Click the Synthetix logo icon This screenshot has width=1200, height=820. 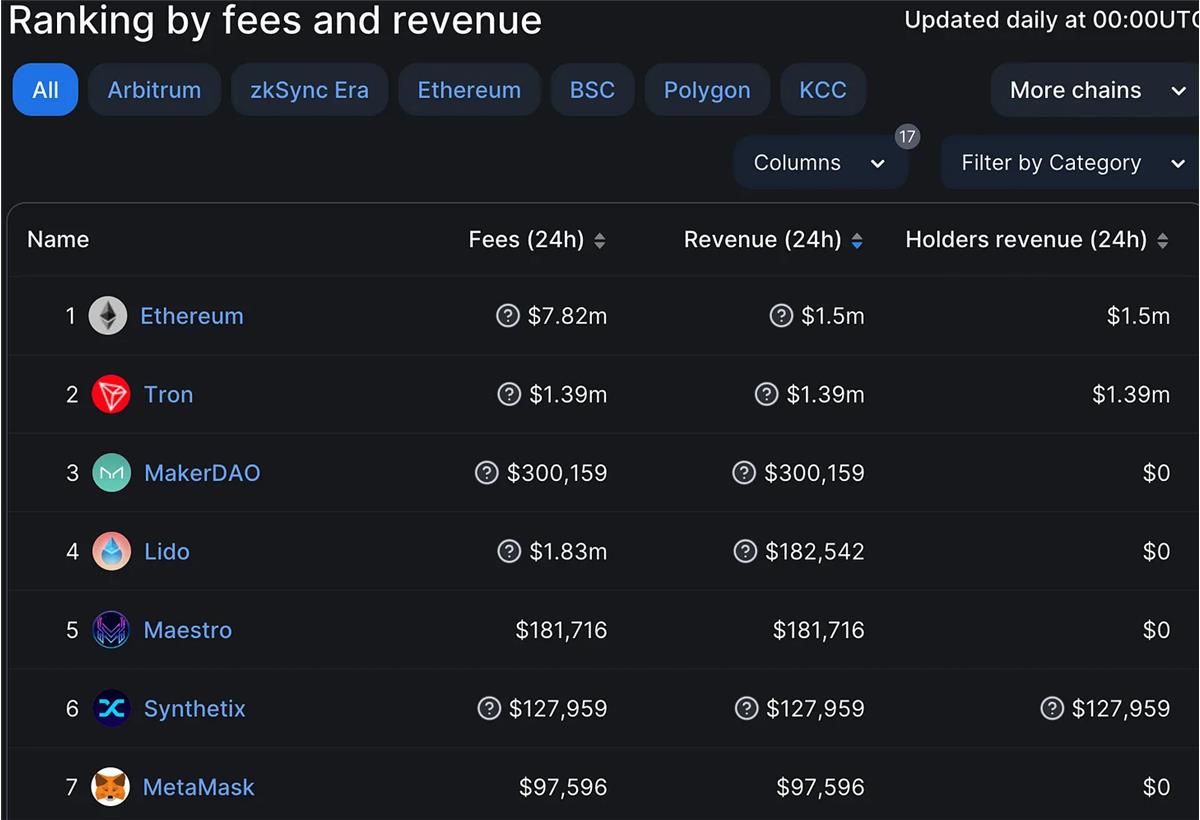(111, 709)
